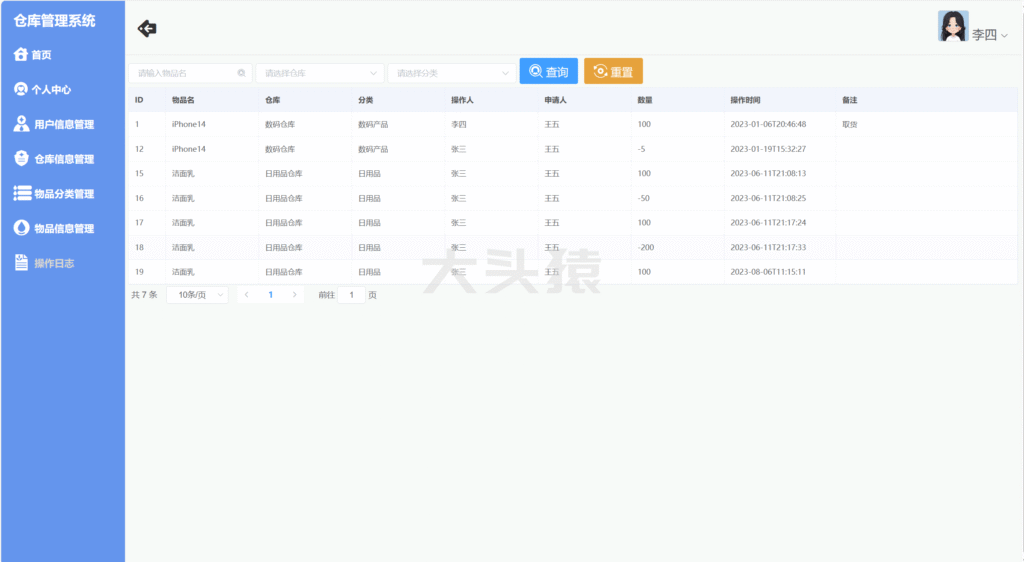
Task: Click timestamp 2023-06-11T21:17:24
Action: coord(768,223)
